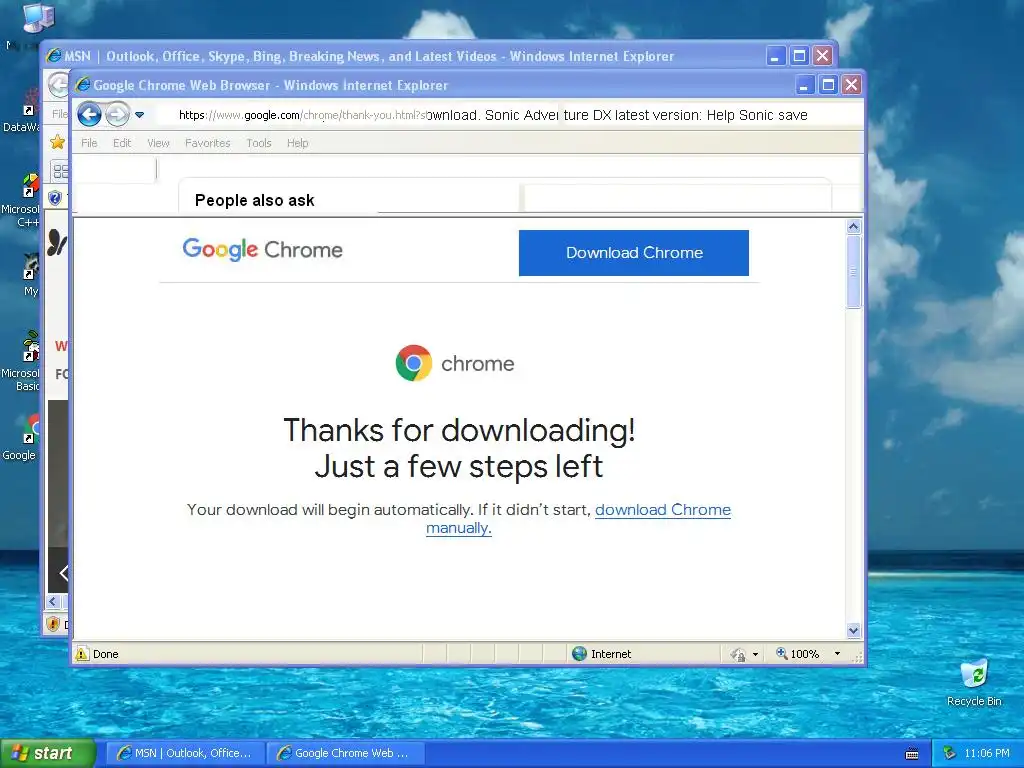Click the 100% zoom level magnifier

click(782, 653)
